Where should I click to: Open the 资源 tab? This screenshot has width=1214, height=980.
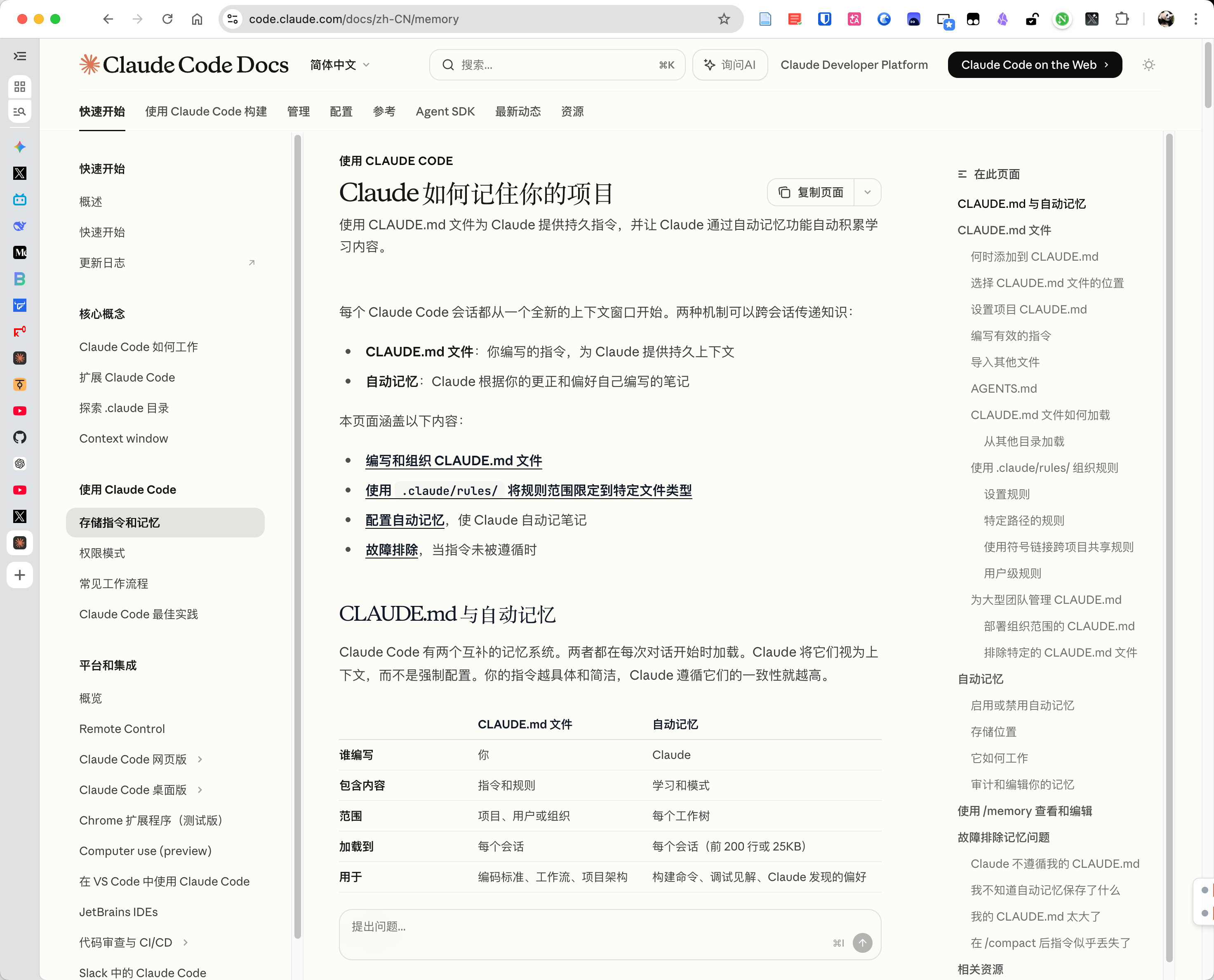coord(572,112)
